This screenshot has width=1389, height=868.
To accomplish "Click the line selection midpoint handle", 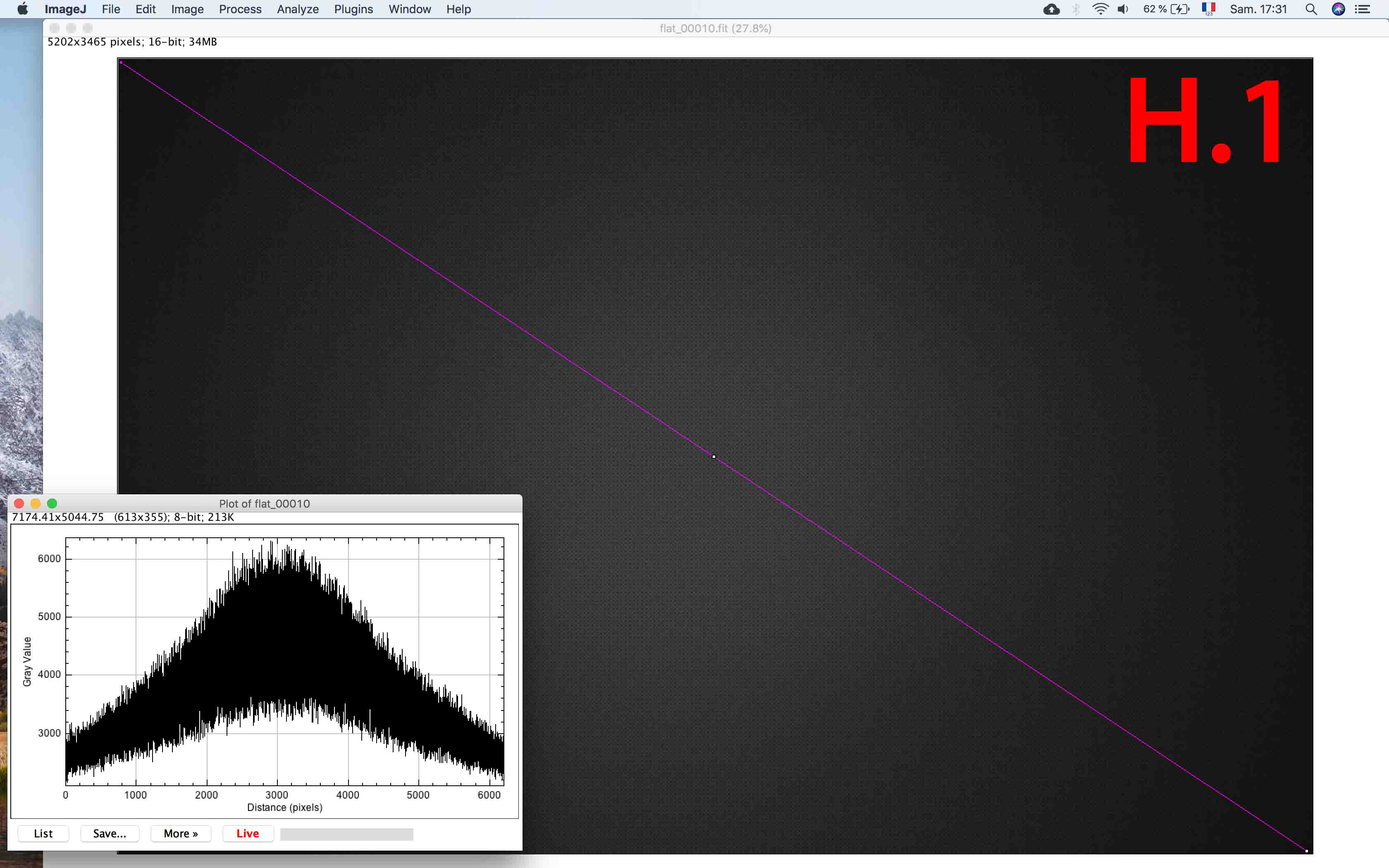I will [714, 457].
